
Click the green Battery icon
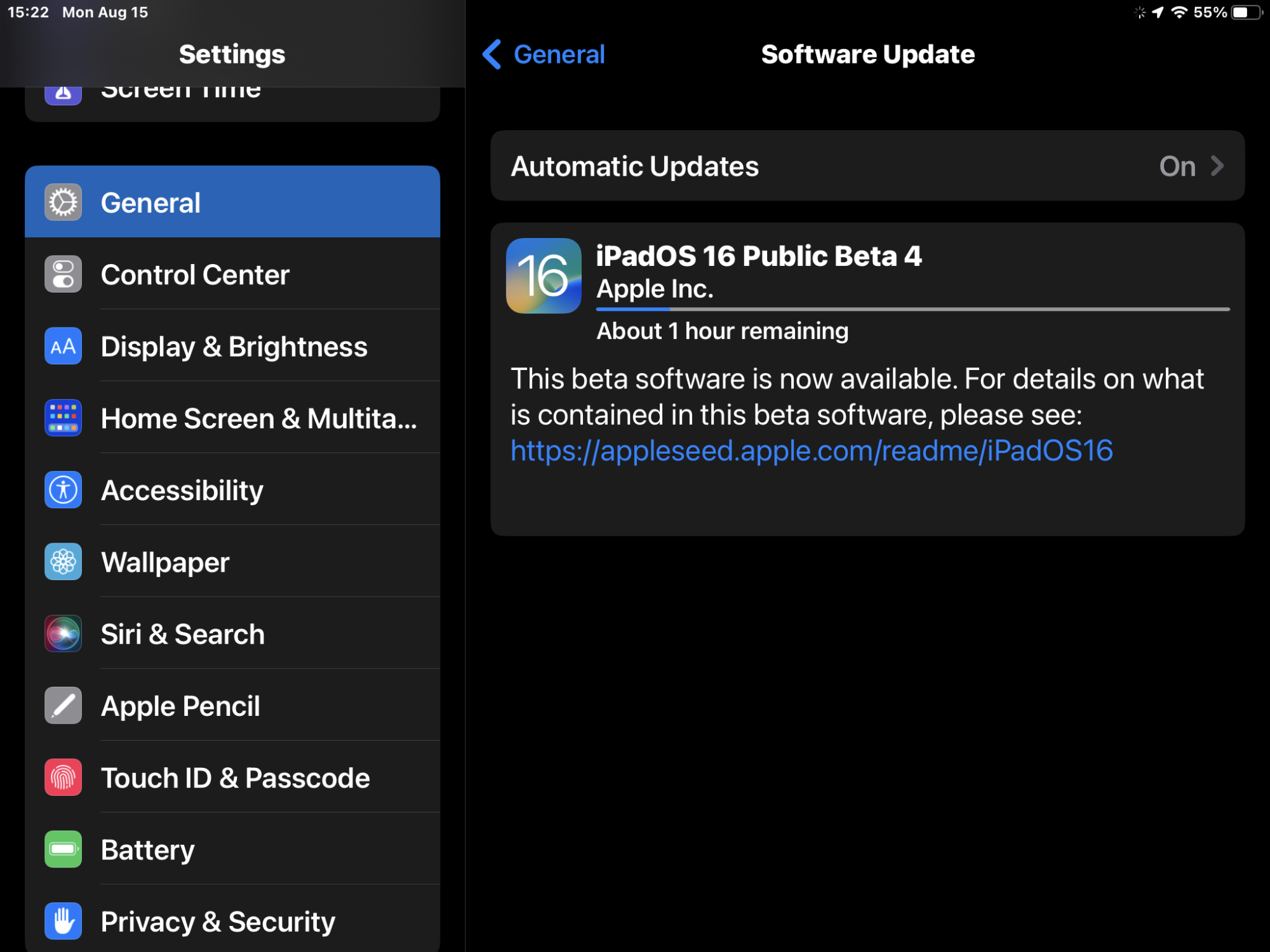coord(63,849)
